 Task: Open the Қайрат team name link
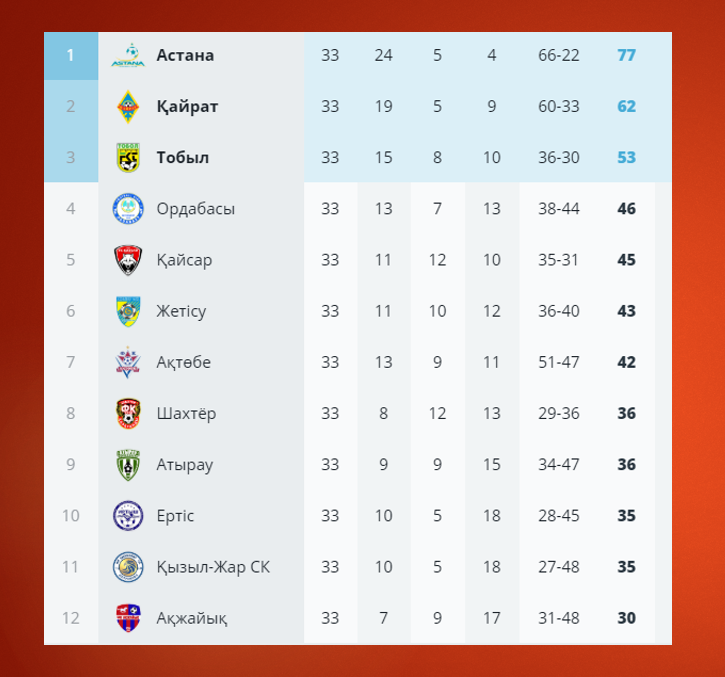click(187, 107)
